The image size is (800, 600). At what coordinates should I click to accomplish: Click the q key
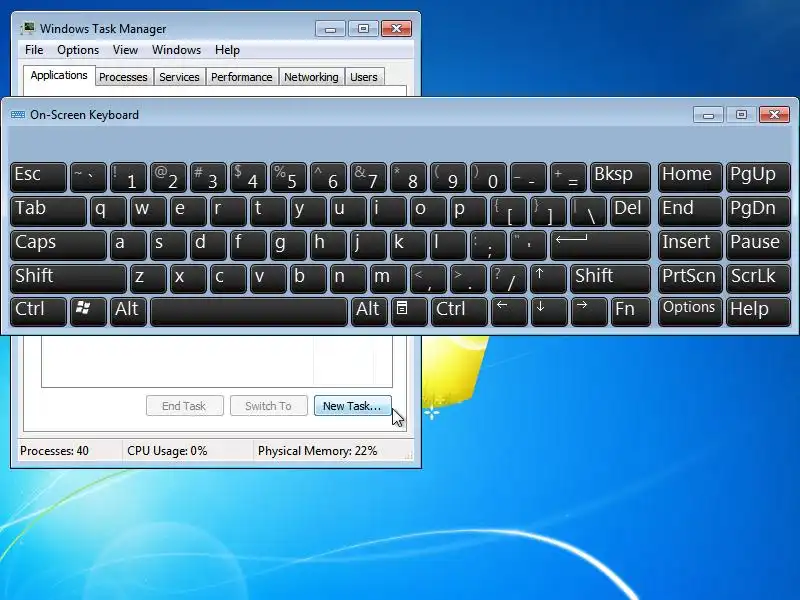(108, 211)
